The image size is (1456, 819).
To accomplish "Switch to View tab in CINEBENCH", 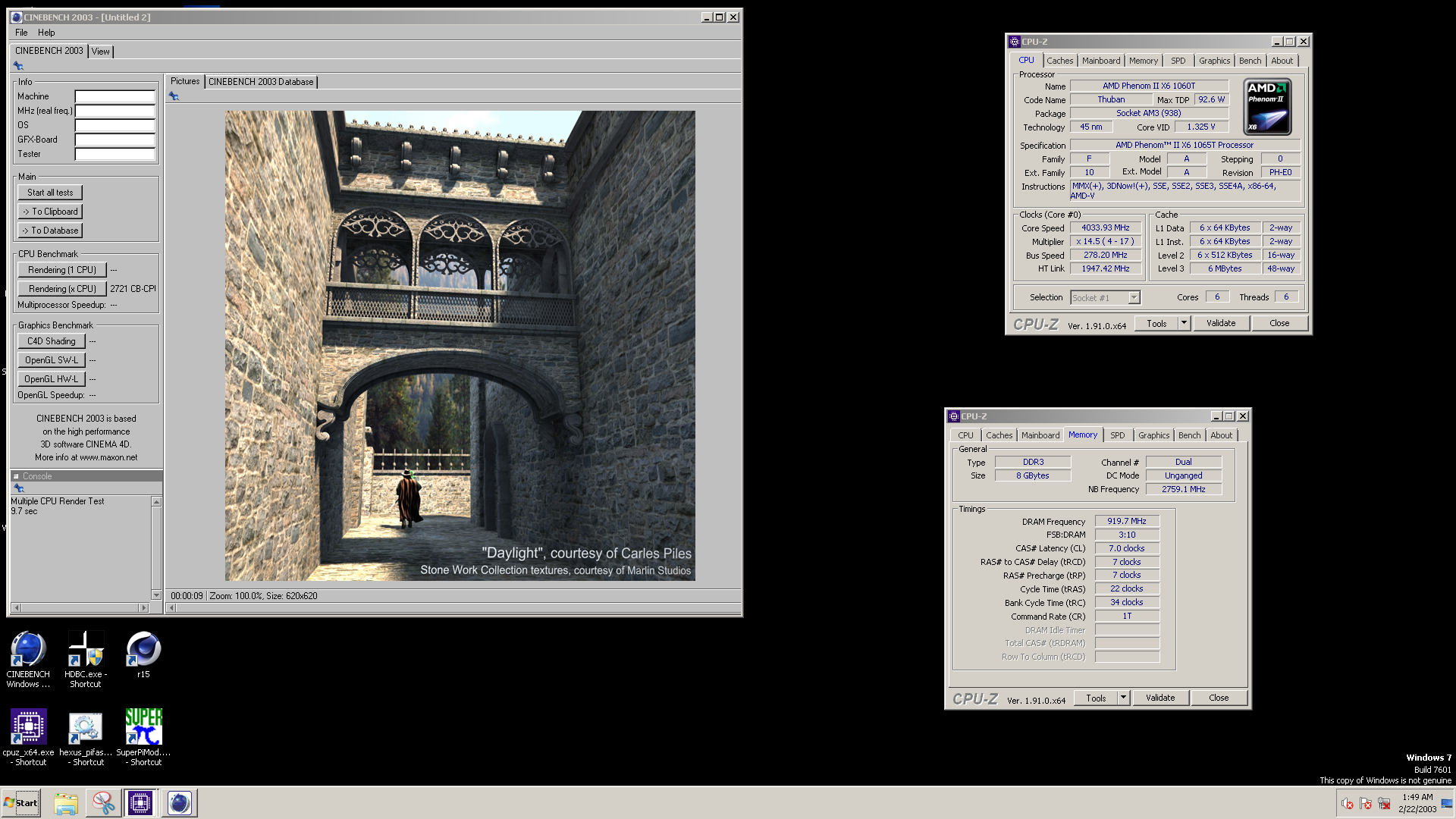I will [101, 52].
